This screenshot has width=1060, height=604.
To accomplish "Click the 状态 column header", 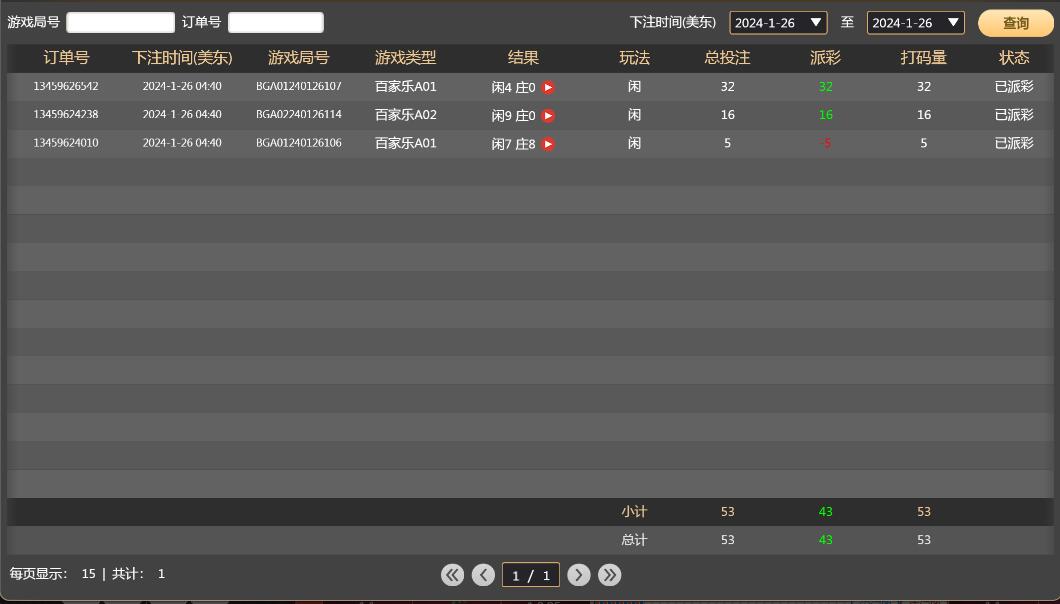I will click(x=1014, y=58).
